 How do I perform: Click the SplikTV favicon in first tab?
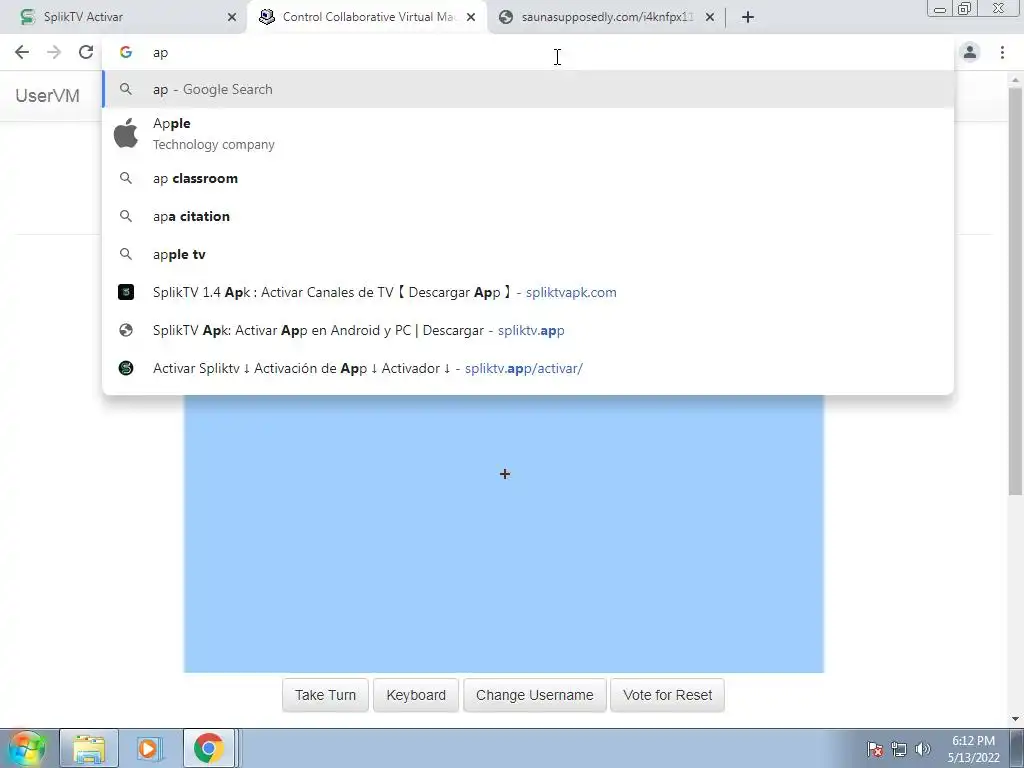(27, 17)
